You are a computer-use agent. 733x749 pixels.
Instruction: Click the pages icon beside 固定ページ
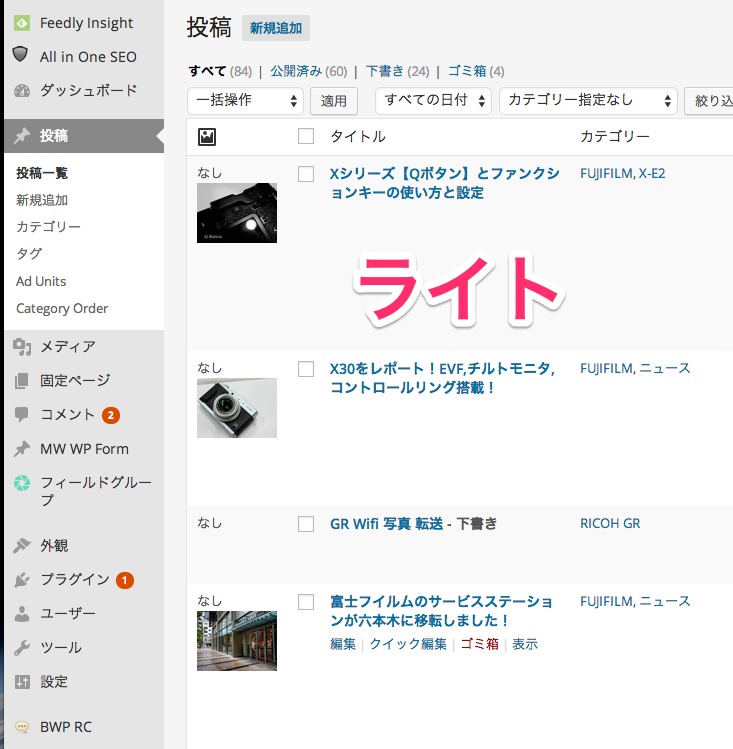click(x=22, y=381)
